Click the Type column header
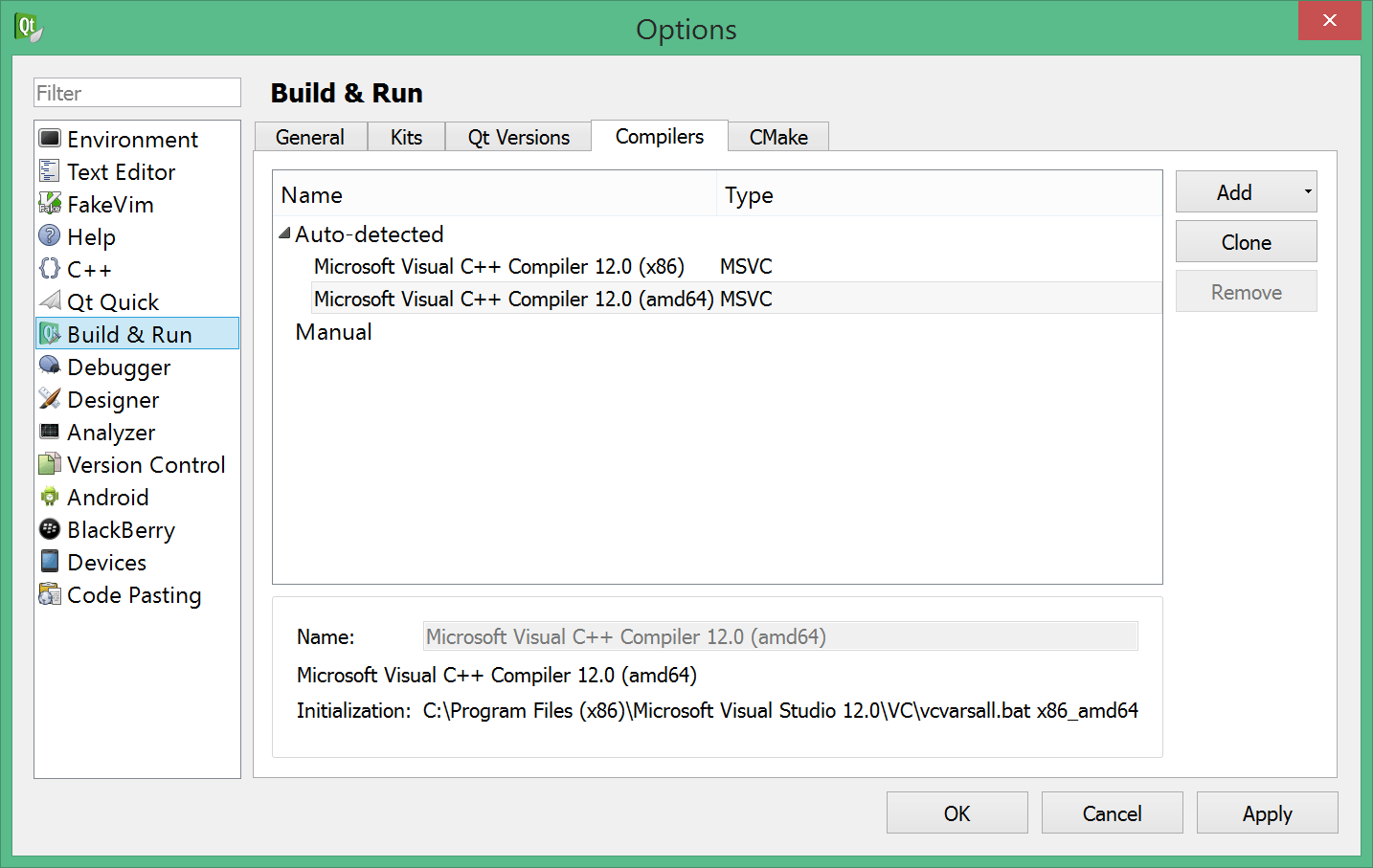 pos(938,194)
